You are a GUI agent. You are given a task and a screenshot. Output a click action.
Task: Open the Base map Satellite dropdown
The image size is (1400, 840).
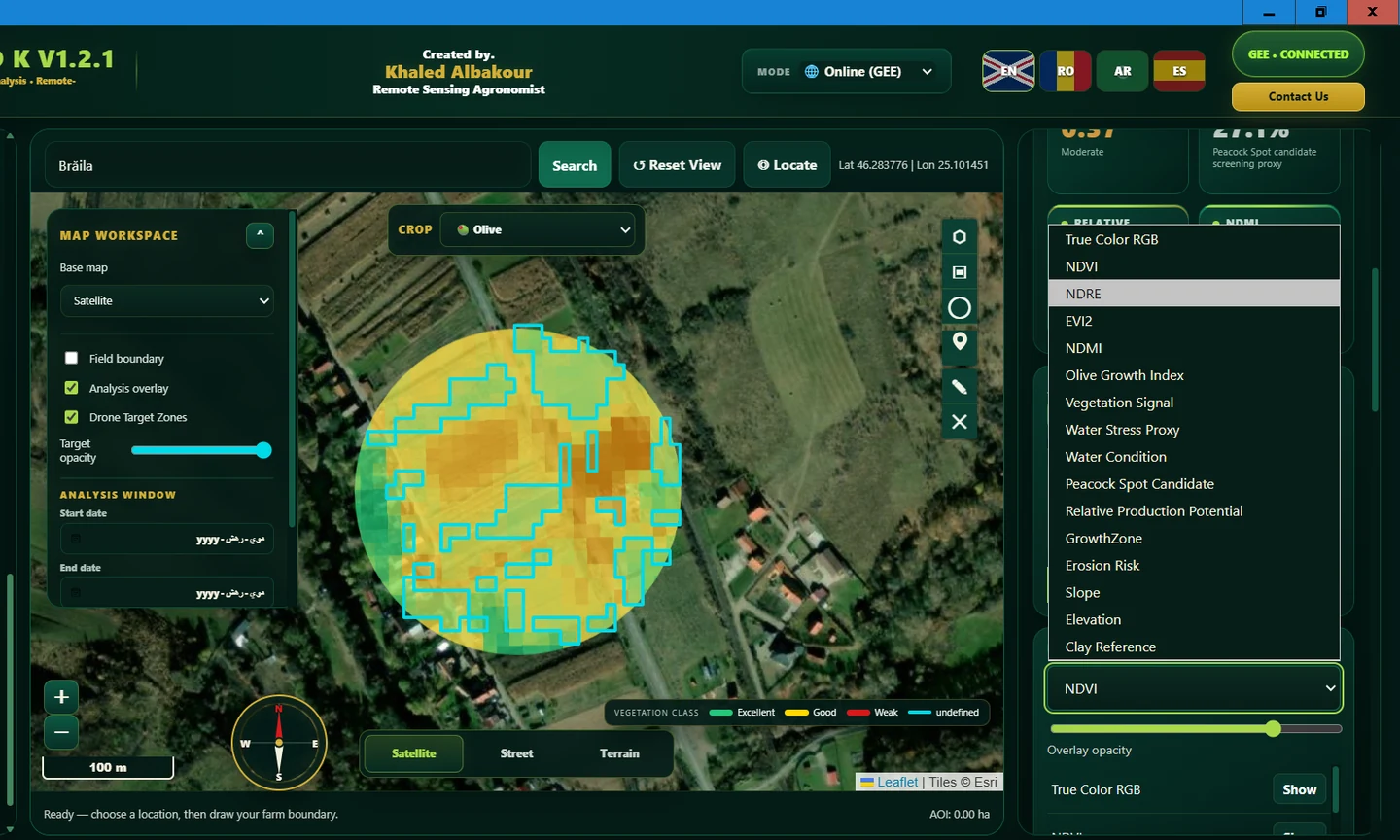pyautogui.click(x=166, y=300)
